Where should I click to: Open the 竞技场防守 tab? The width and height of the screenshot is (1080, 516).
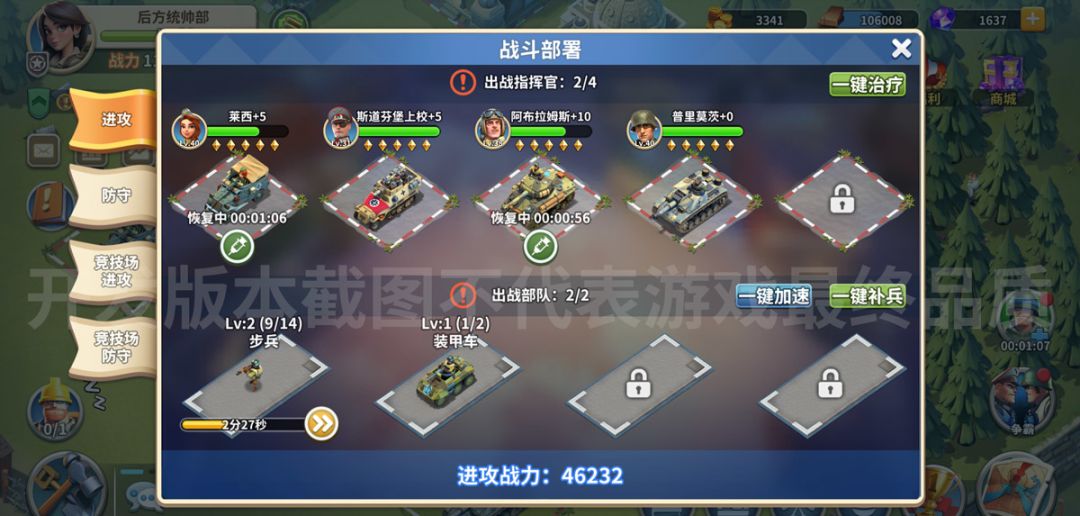pyautogui.click(x=114, y=347)
